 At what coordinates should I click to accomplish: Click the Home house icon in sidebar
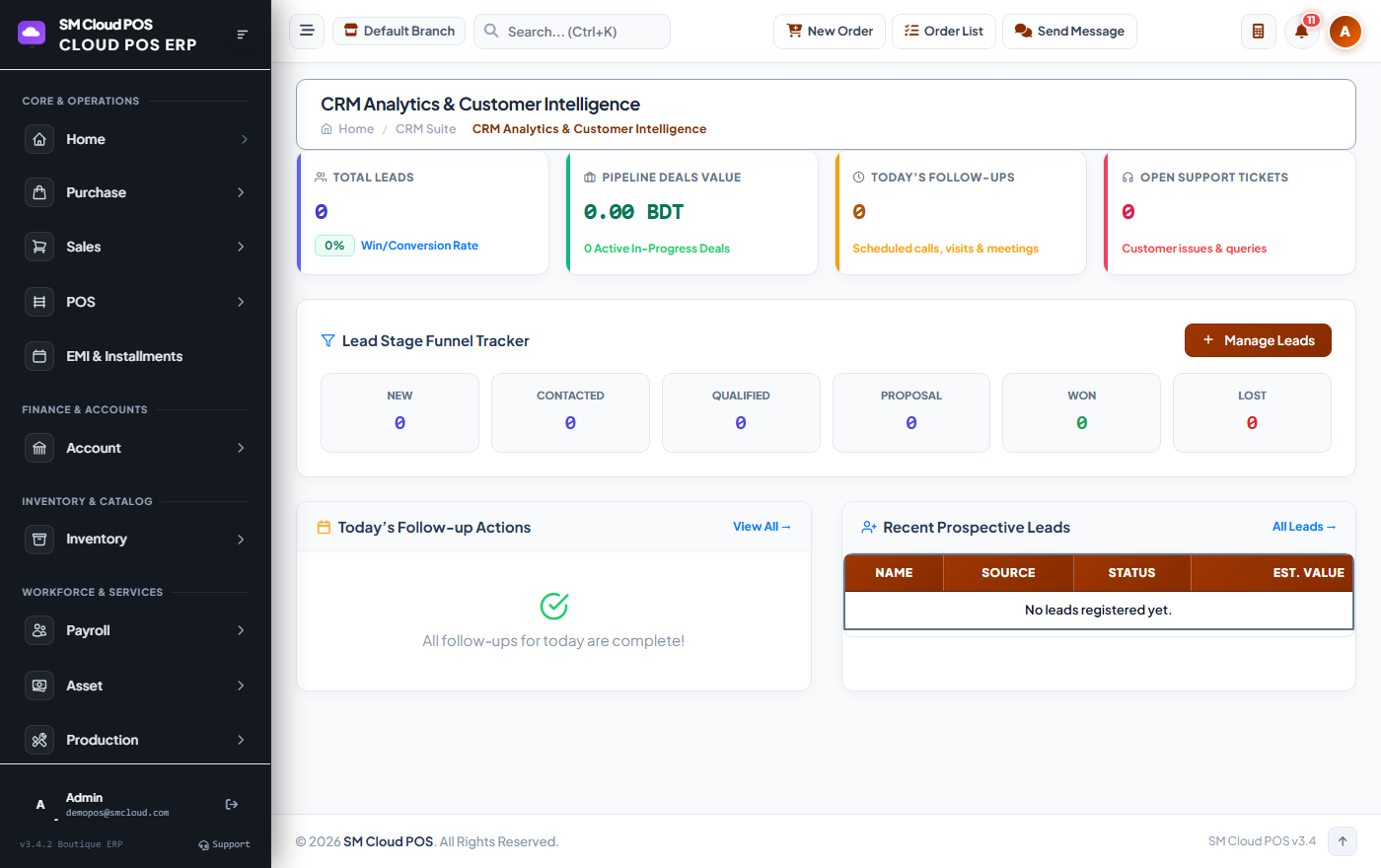(39, 139)
